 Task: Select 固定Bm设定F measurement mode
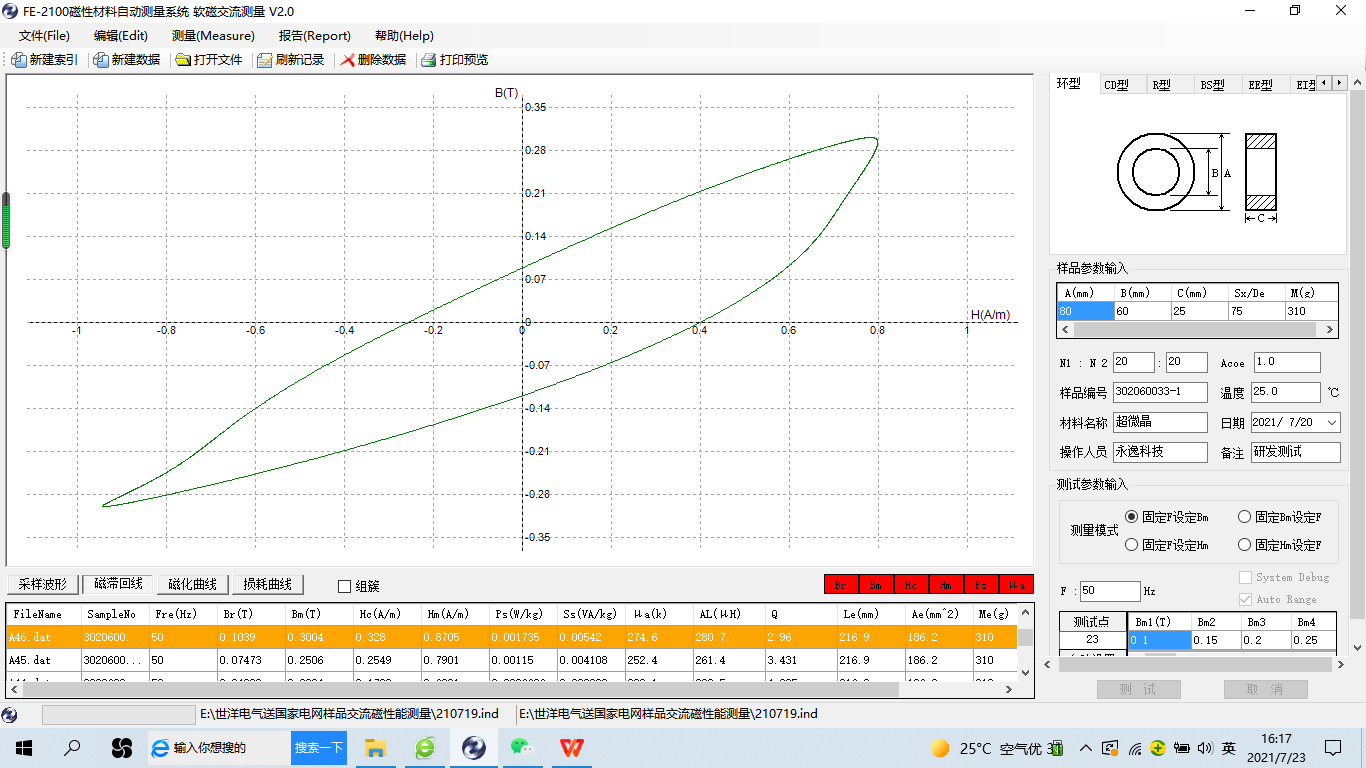coord(1245,517)
